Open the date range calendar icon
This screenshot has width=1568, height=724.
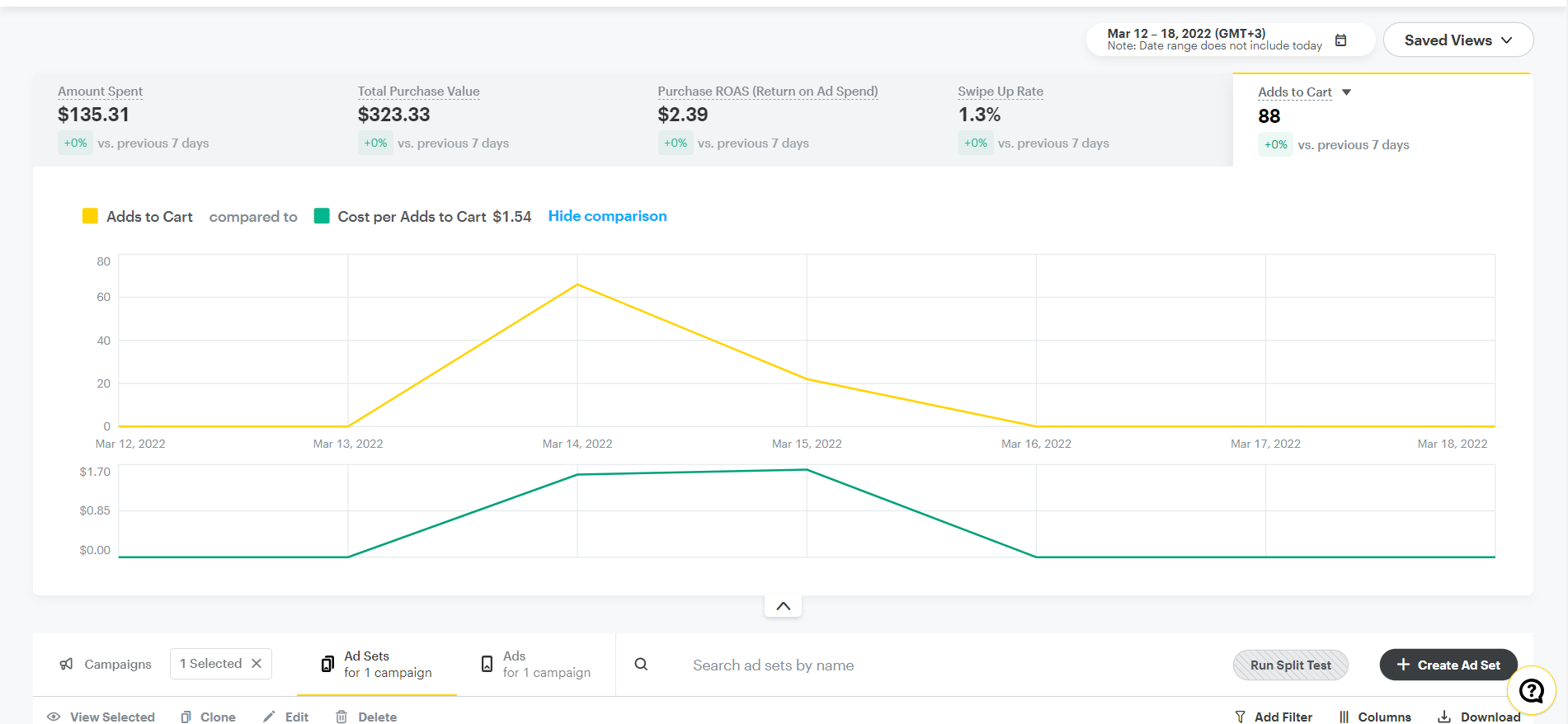pos(1340,40)
